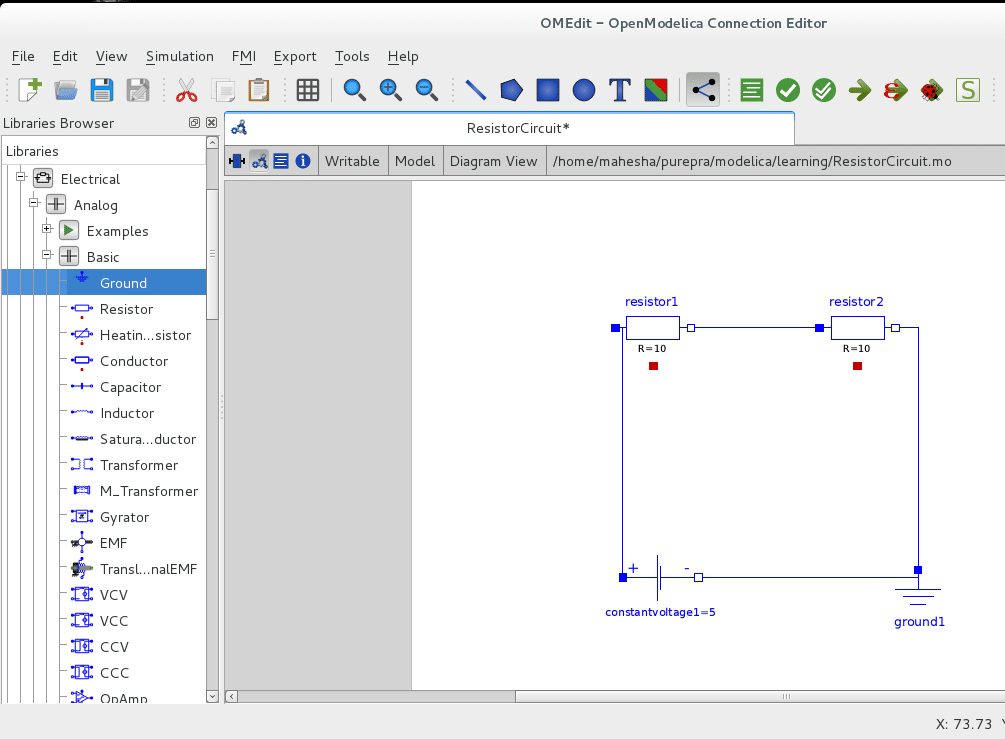Simulate the model with green arrow icon
Screen dimensions: 1005x739
coord(860,89)
